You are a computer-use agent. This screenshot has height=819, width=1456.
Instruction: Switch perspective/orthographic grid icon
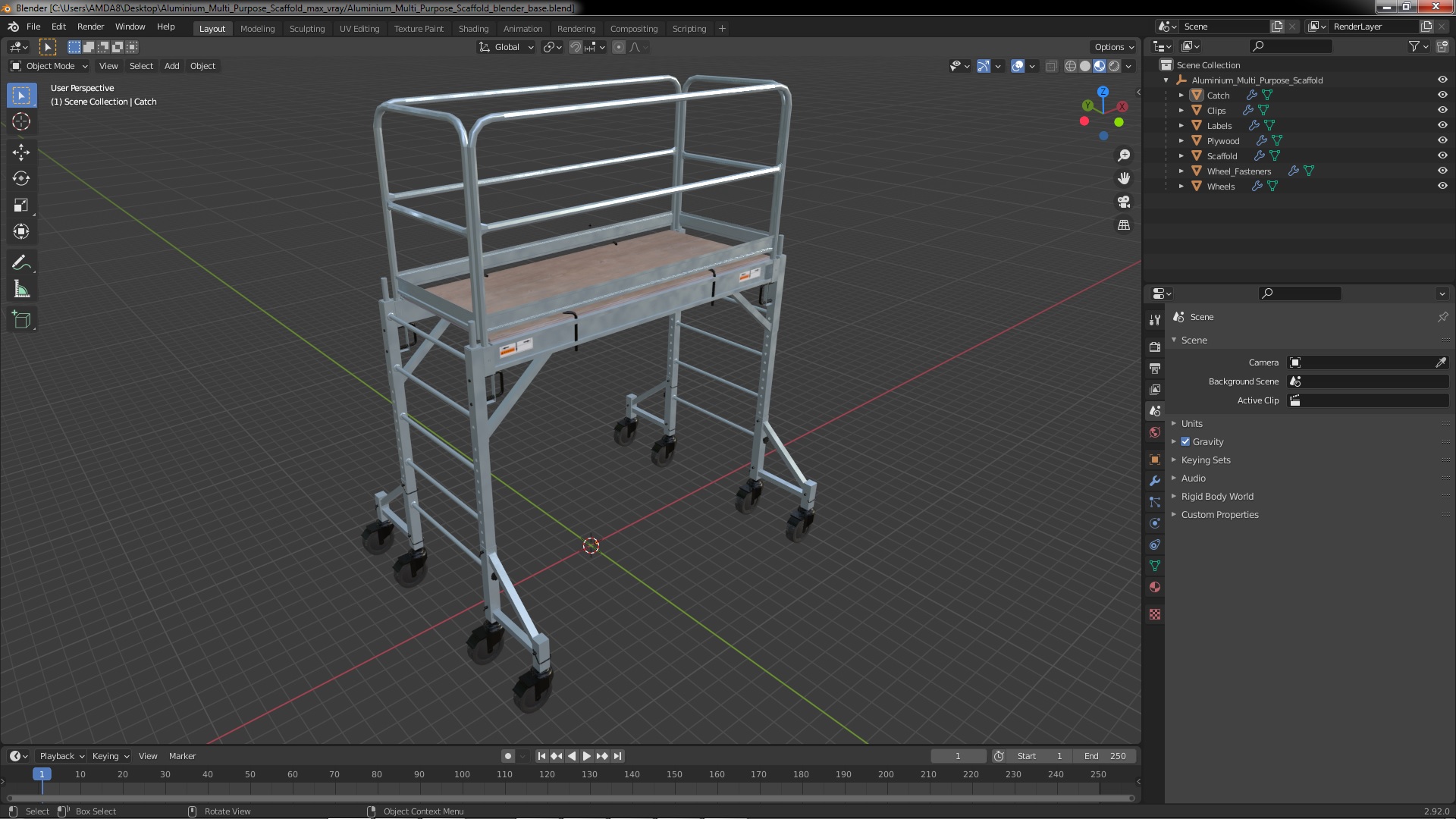pos(1124,225)
